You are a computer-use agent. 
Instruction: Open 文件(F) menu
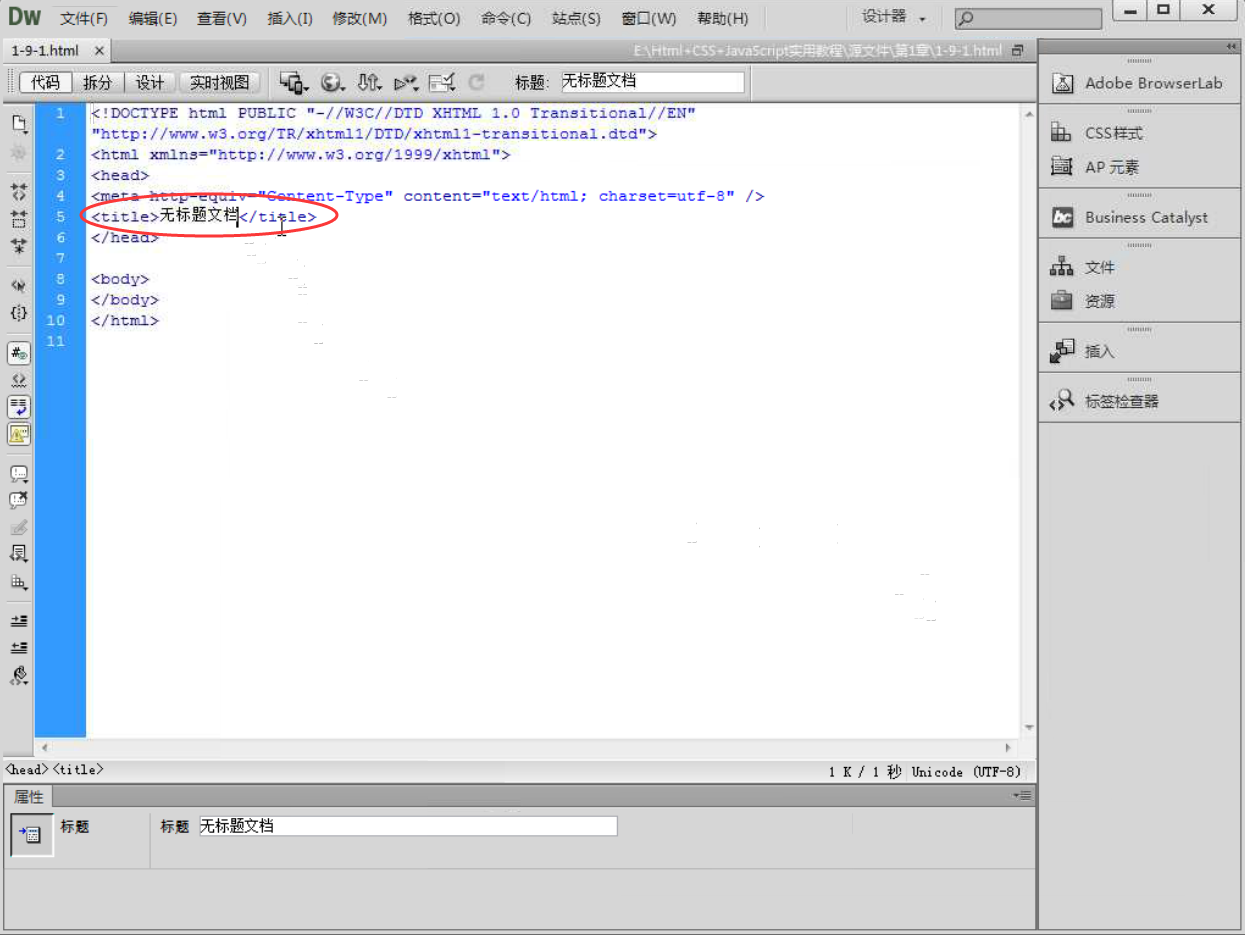click(x=84, y=18)
